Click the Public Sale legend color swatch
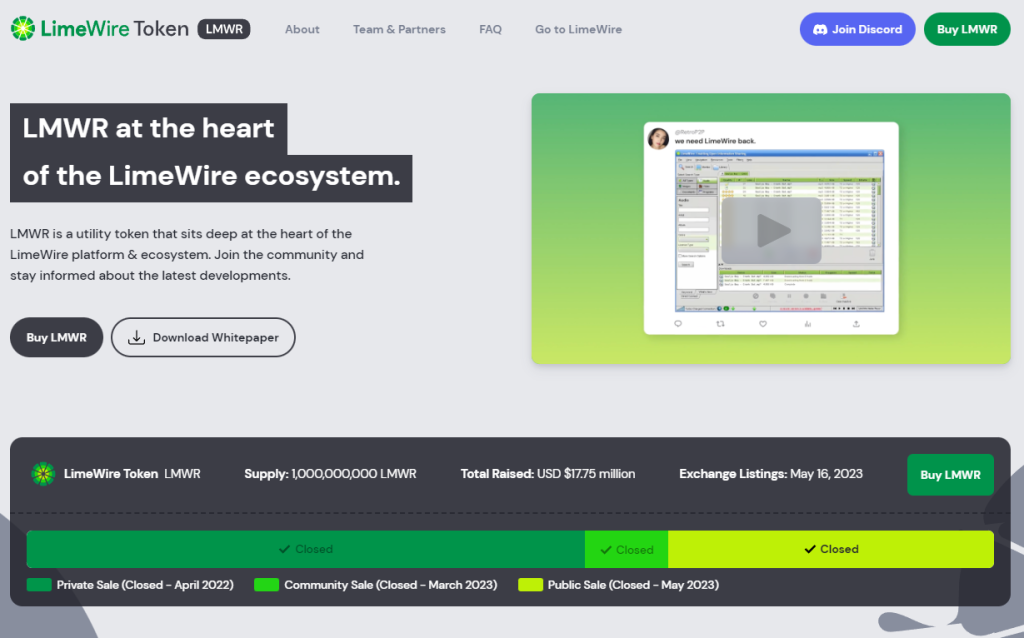This screenshot has height=638, width=1024. pos(530,584)
